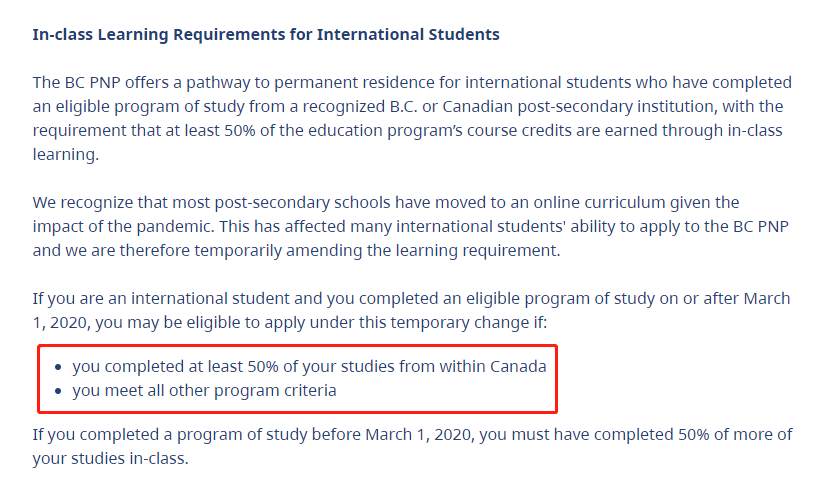Click the red highlighted box border

297,346
